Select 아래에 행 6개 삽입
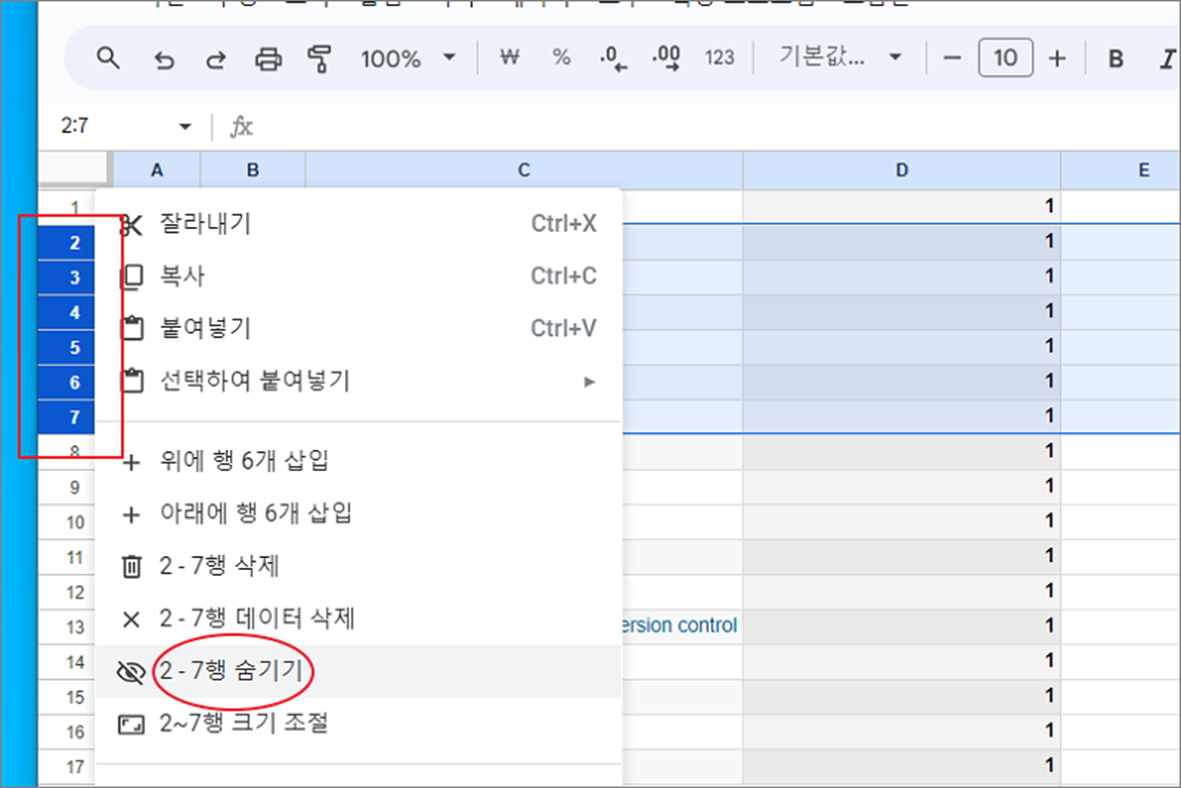The image size is (1181, 788). click(x=359, y=513)
